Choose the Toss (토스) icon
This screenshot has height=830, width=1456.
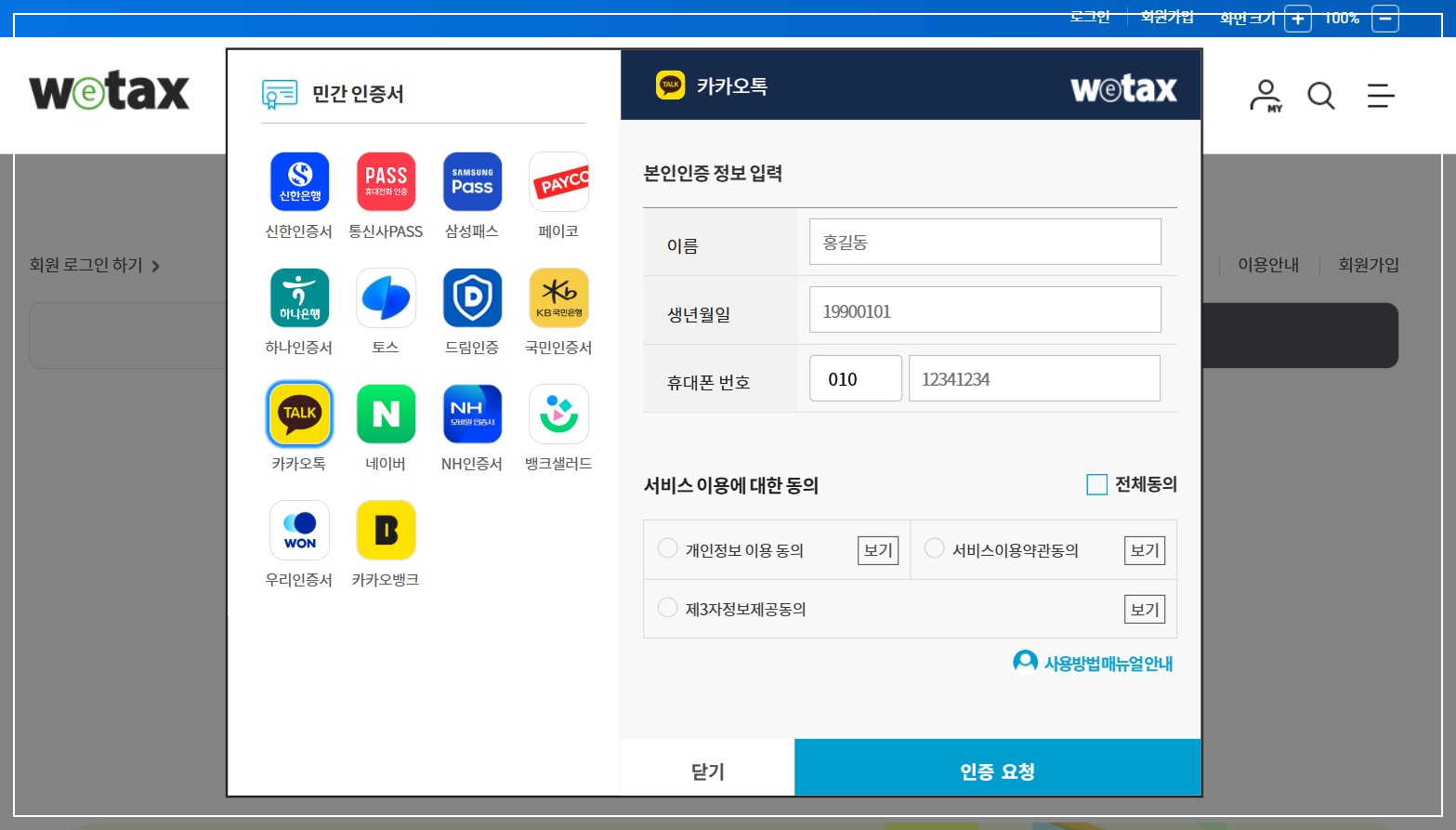(386, 297)
